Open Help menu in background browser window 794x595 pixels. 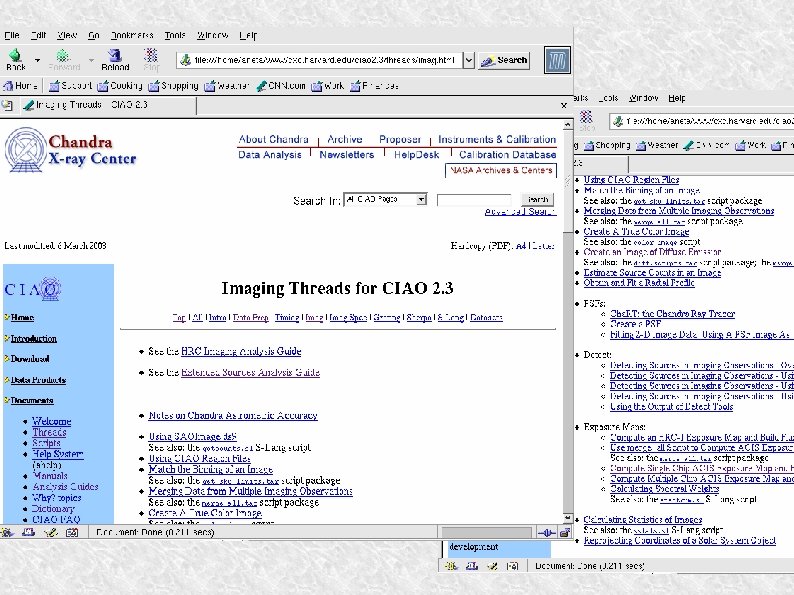pyautogui.click(x=677, y=98)
